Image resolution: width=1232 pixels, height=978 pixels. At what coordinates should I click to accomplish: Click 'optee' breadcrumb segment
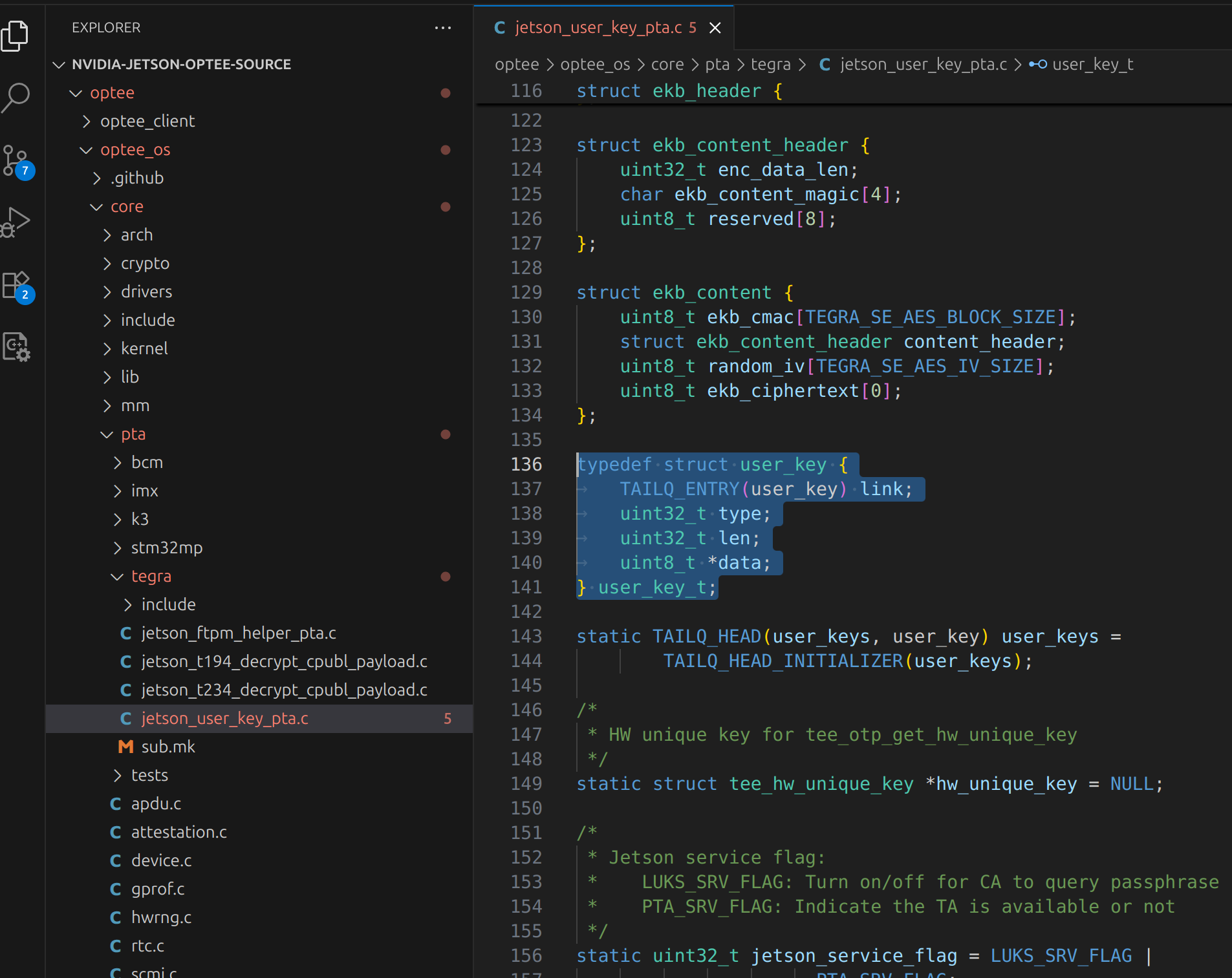pos(517,65)
